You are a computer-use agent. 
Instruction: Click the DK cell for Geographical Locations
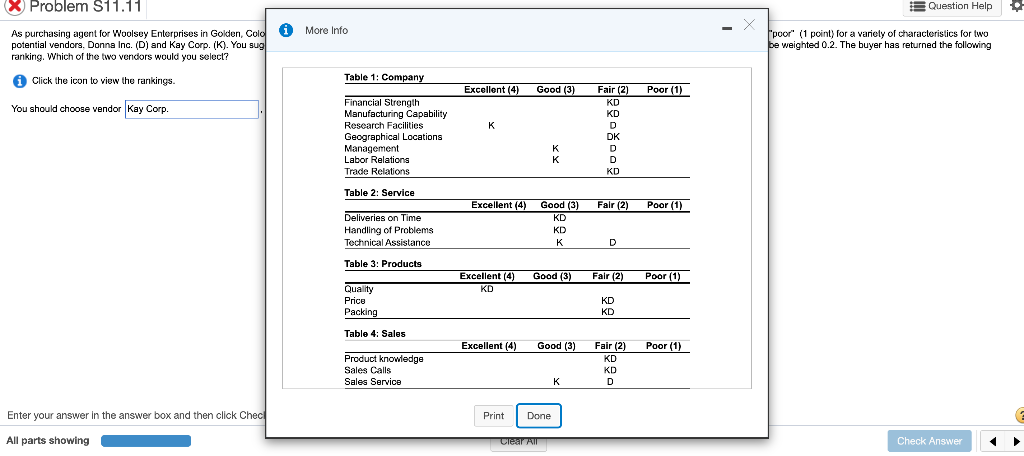coord(613,137)
